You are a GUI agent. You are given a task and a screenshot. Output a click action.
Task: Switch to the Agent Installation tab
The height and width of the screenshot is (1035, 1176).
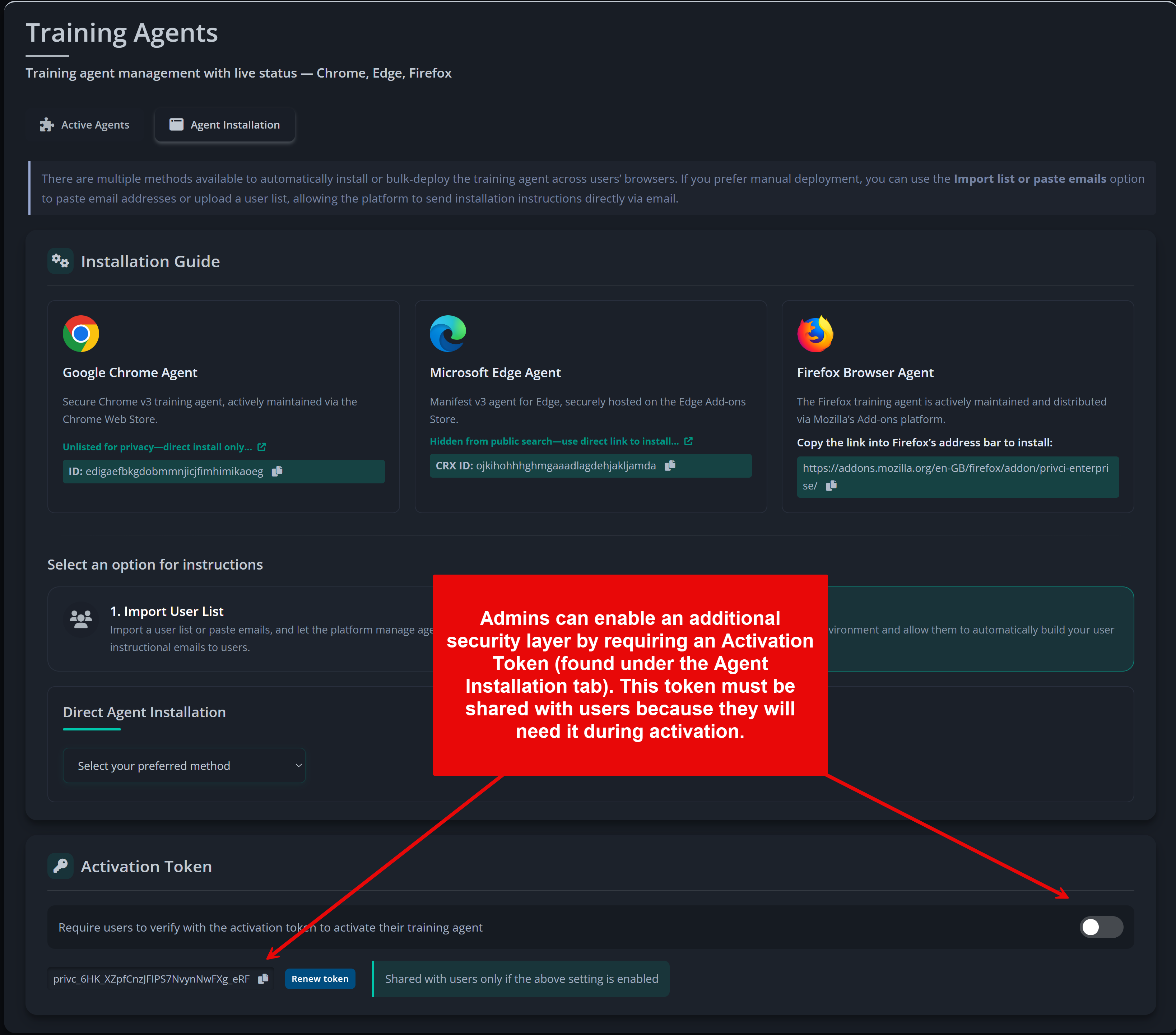(224, 124)
